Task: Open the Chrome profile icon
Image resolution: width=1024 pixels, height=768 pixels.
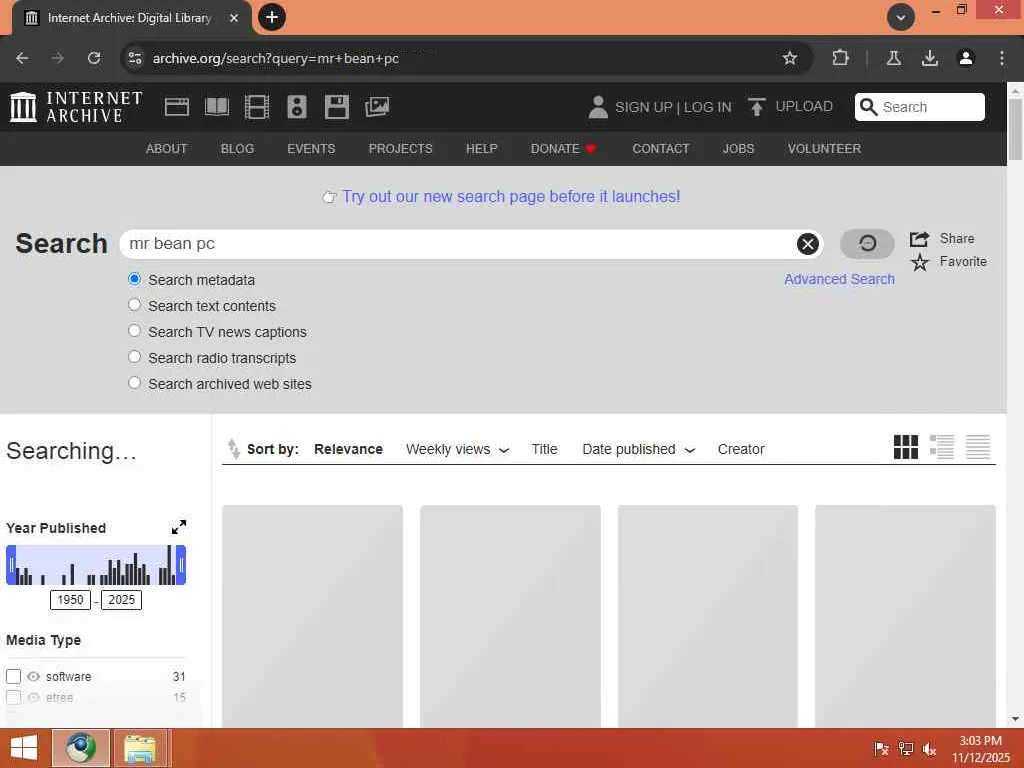Action: [x=966, y=58]
